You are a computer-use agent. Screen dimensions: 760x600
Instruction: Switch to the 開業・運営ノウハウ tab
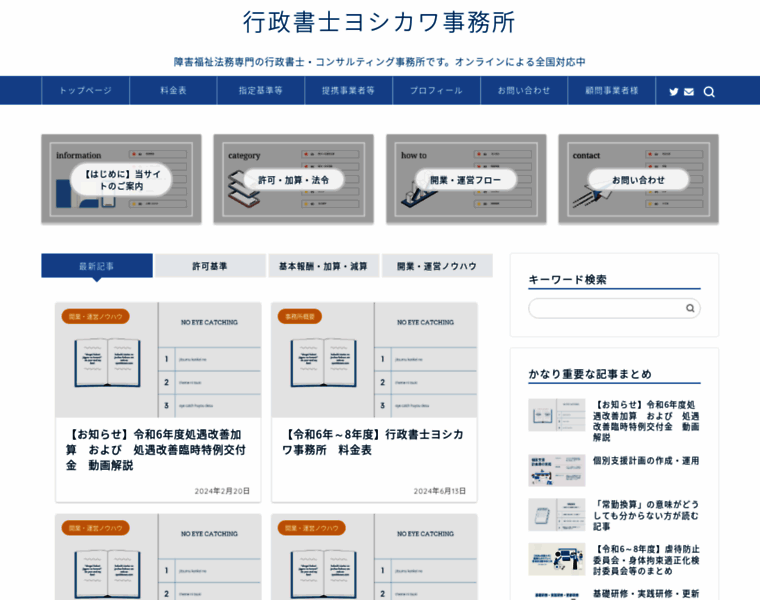(x=437, y=266)
